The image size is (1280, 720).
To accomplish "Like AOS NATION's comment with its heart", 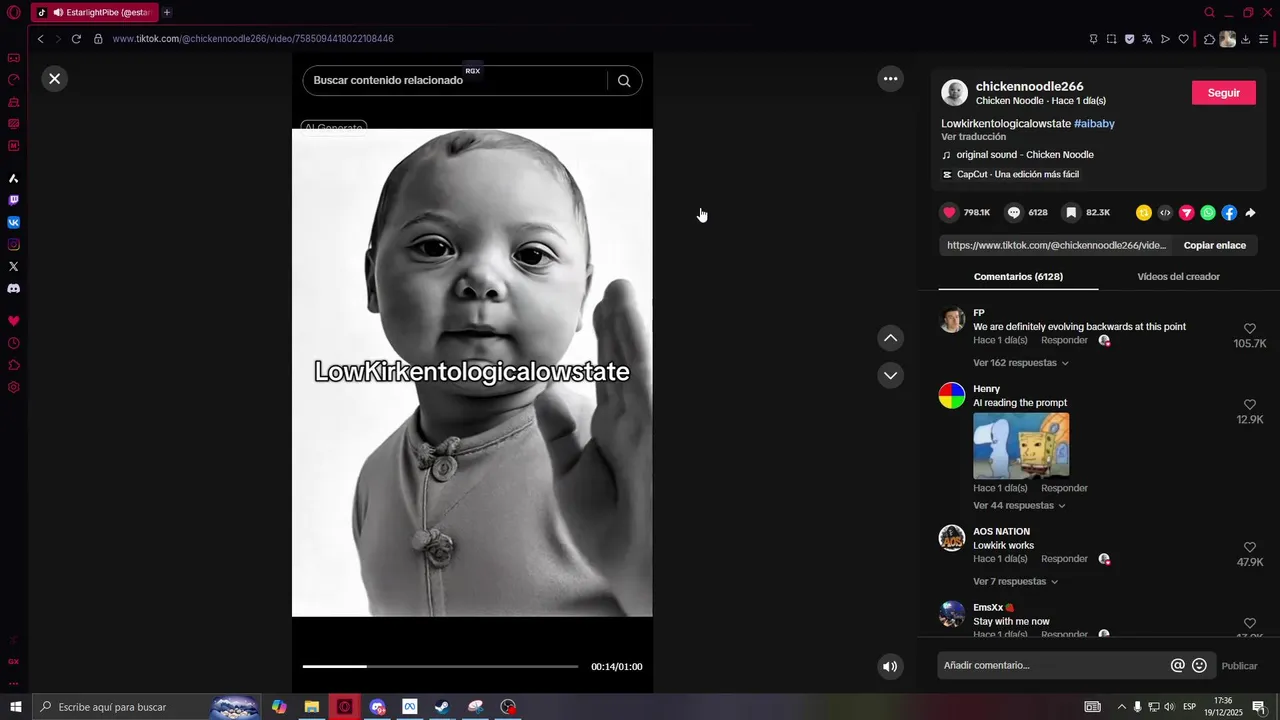I will [1250, 547].
